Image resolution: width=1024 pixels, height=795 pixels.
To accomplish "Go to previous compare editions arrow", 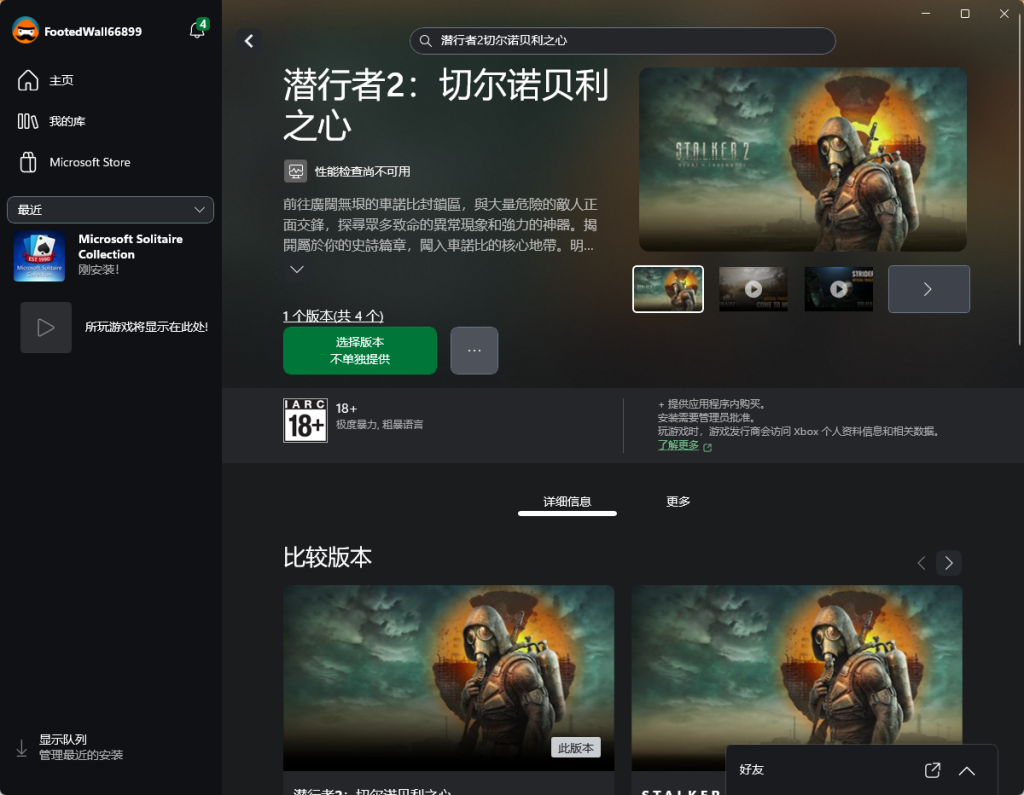I will pyautogui.click(x=921, y=563).
